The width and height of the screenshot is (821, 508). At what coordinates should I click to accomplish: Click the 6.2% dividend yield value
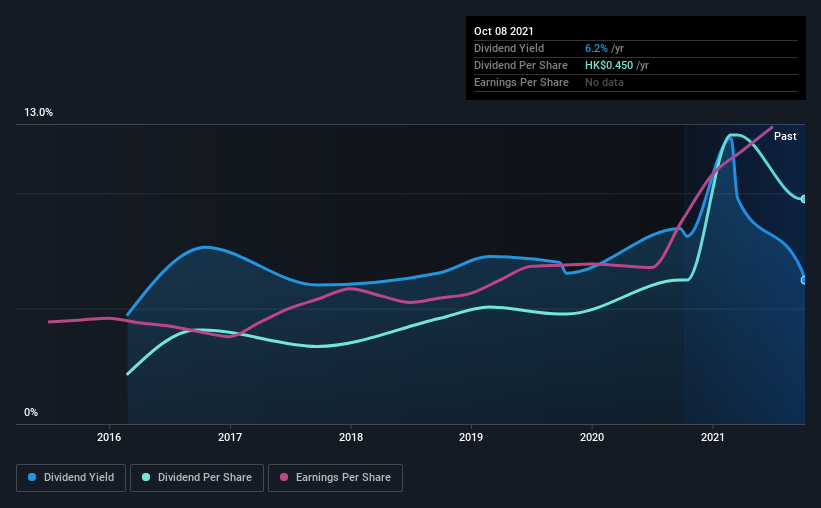(x=596, y=48)
